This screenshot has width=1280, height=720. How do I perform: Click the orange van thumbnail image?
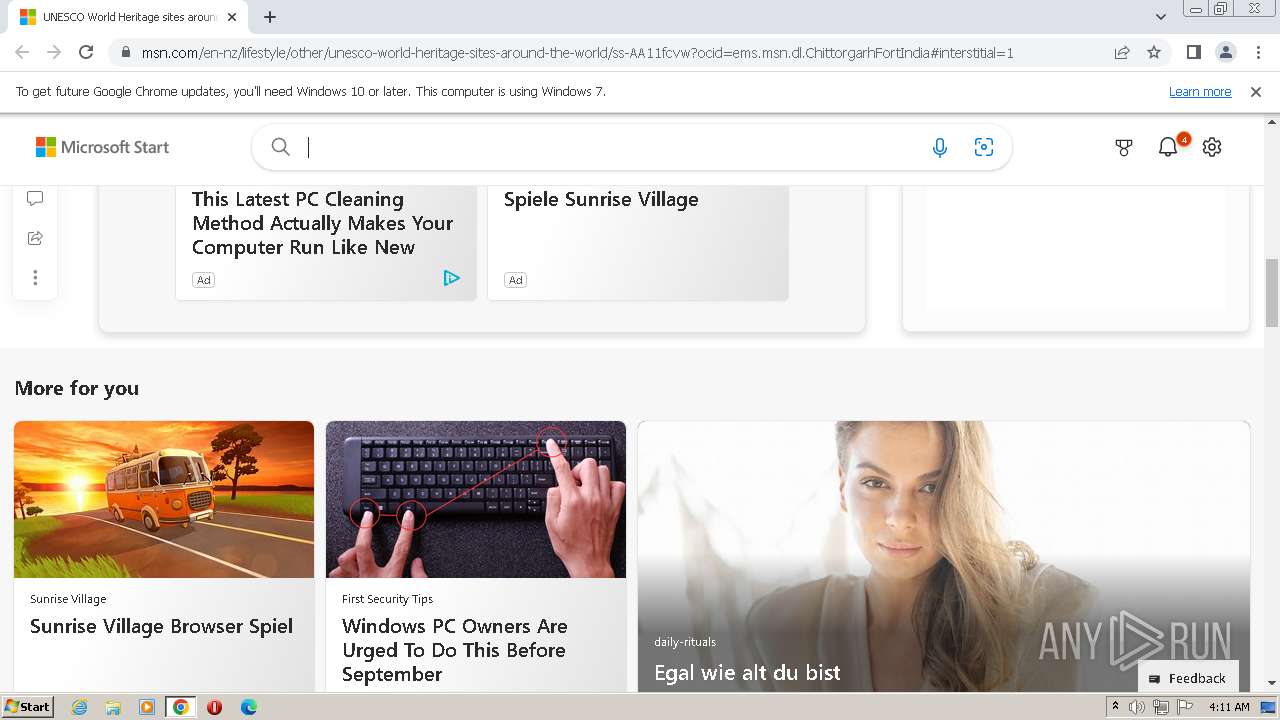point(164,499)
